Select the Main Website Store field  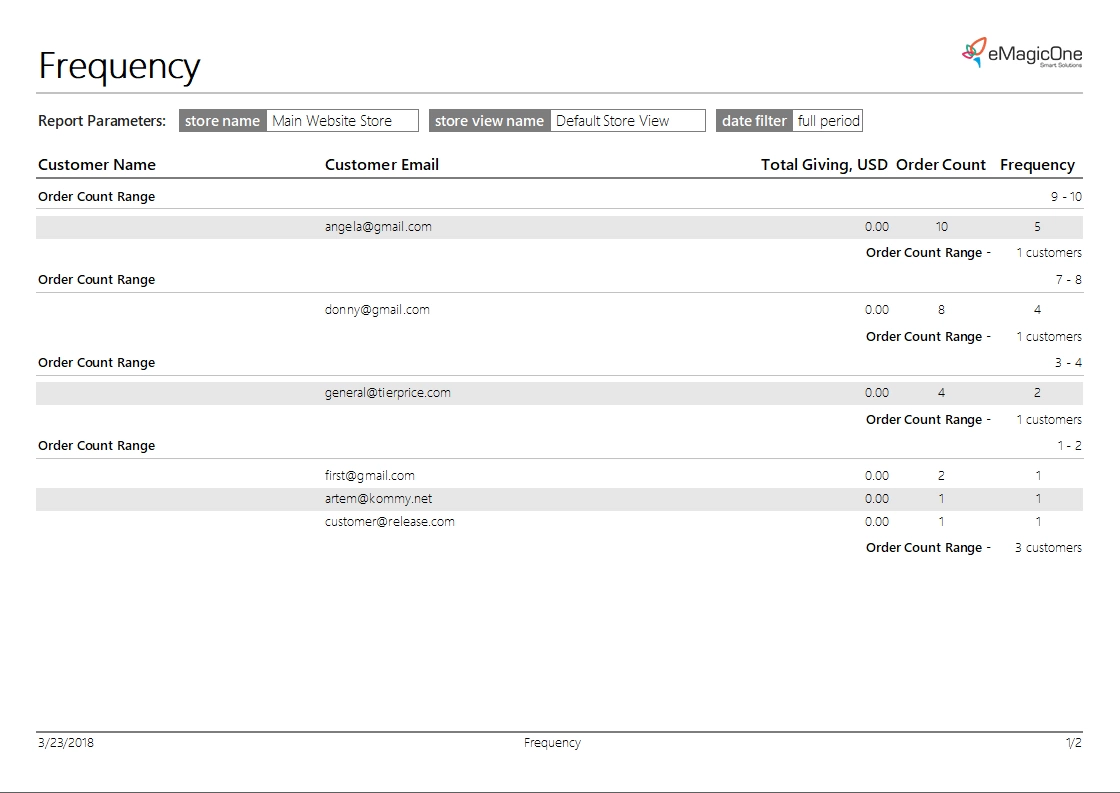click(x=342, y=121)
